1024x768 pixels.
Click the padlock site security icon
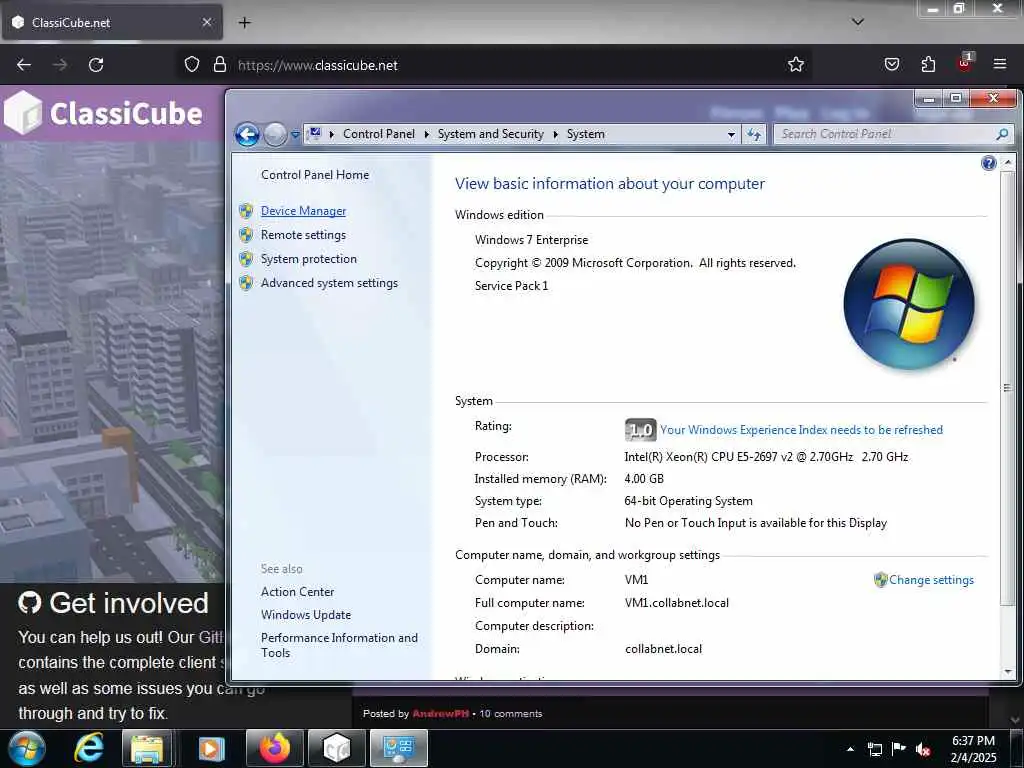pyautogui.click(x=220, y=65)
